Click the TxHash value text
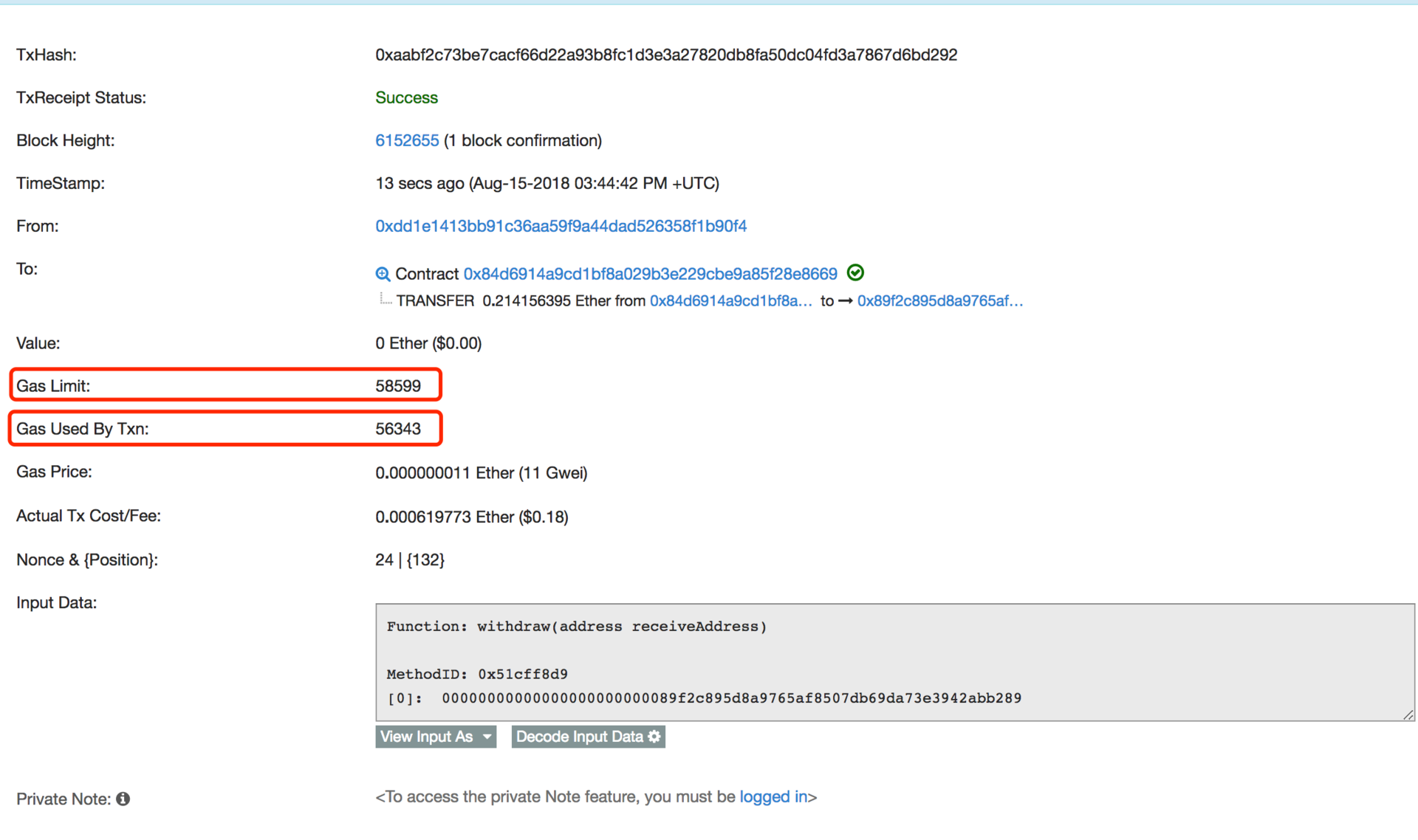This screenshot has width=1418, height=840. pos(665,55)
